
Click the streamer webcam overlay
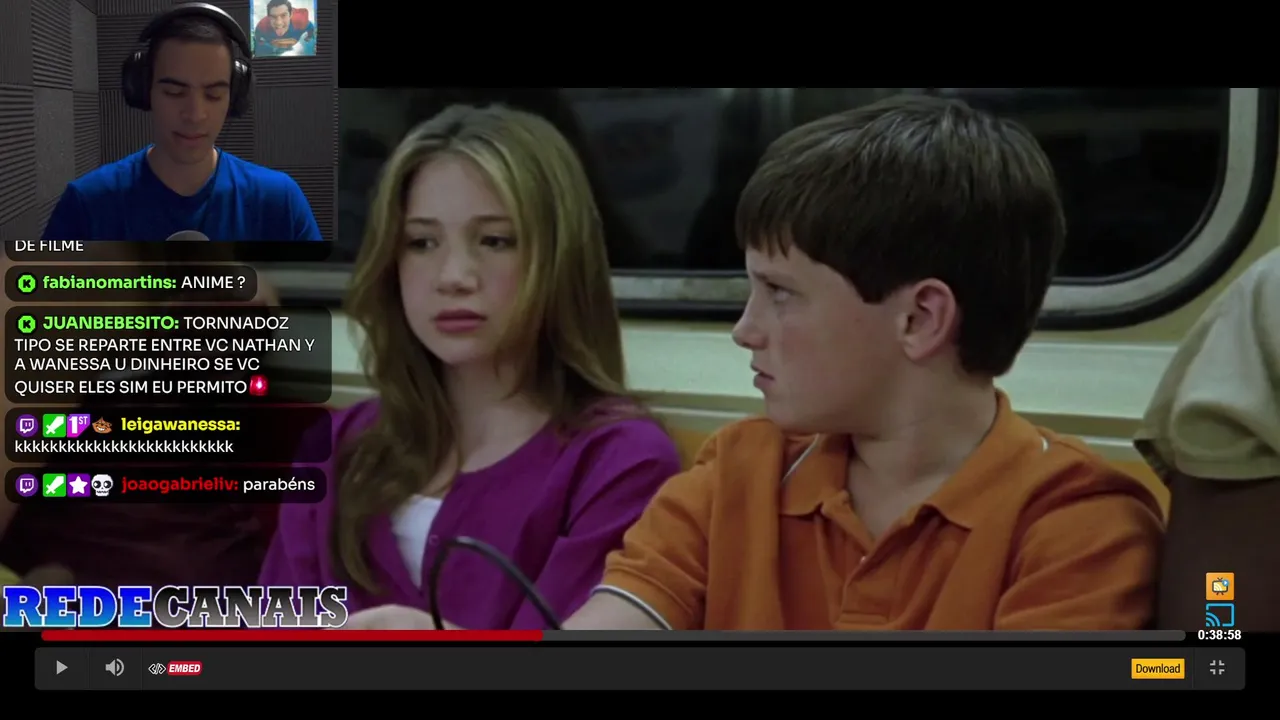click(x=169, y=120)
